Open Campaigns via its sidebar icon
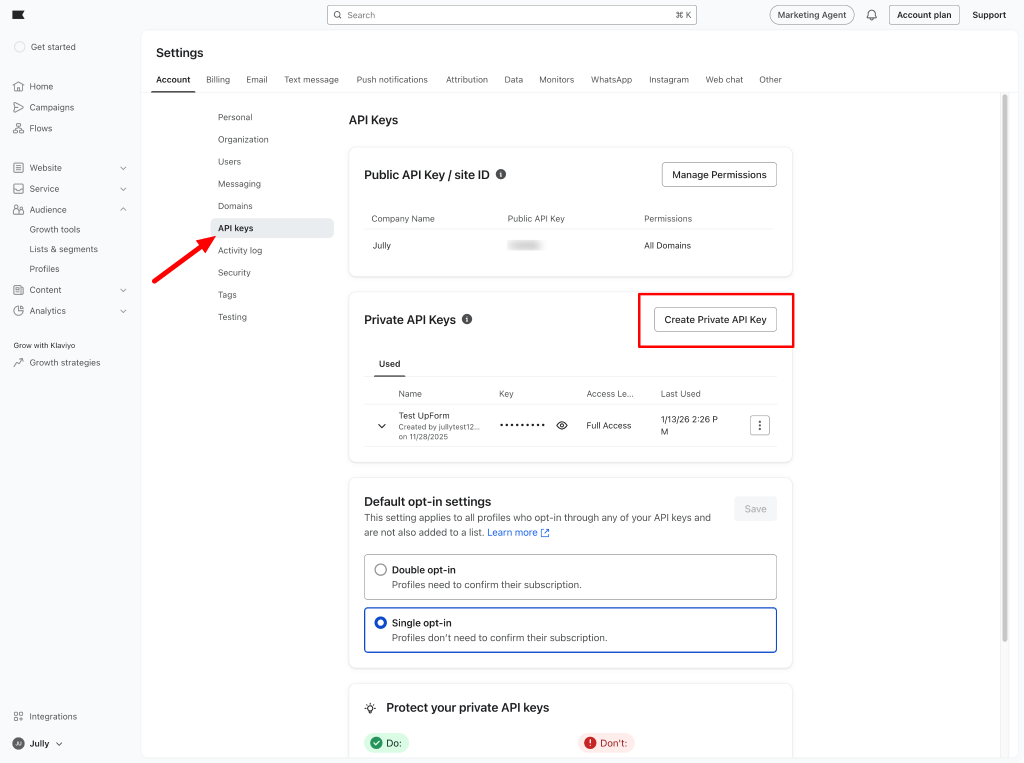This screenshot has height=763, width=1024. click(18, 107)
